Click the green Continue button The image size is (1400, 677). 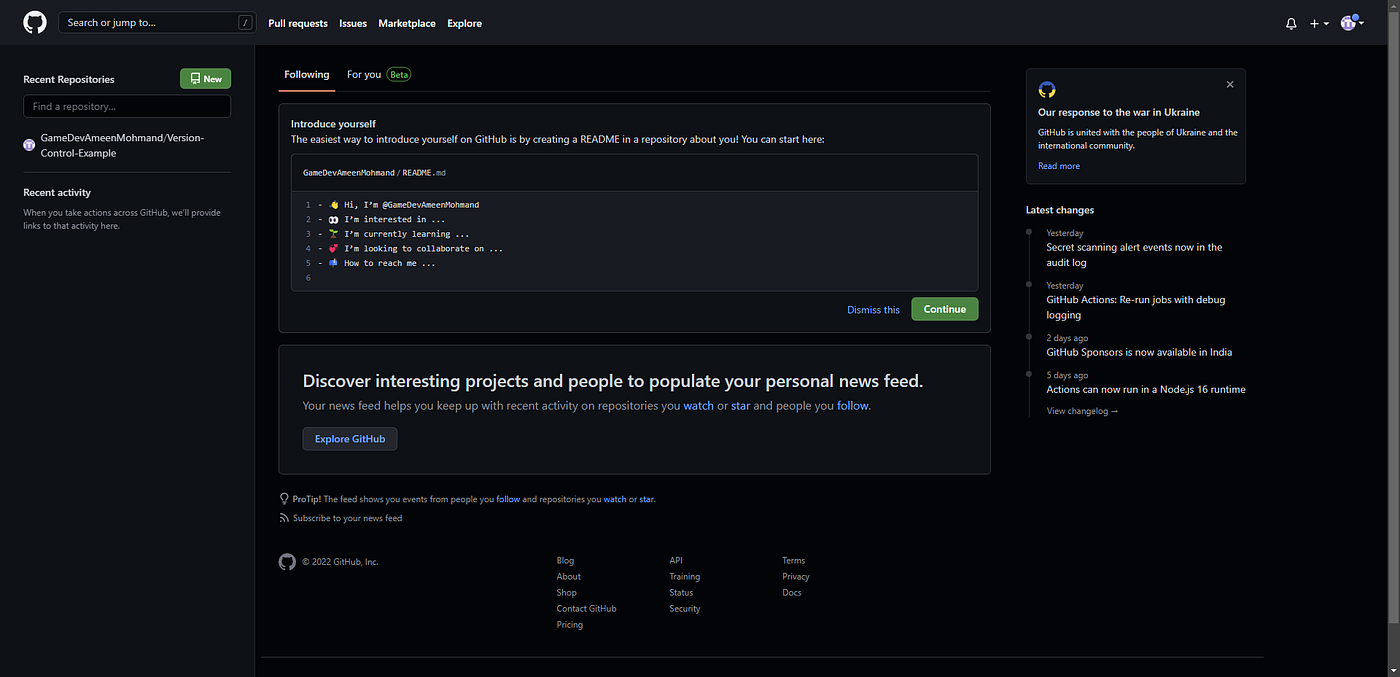tap(945, 309)
